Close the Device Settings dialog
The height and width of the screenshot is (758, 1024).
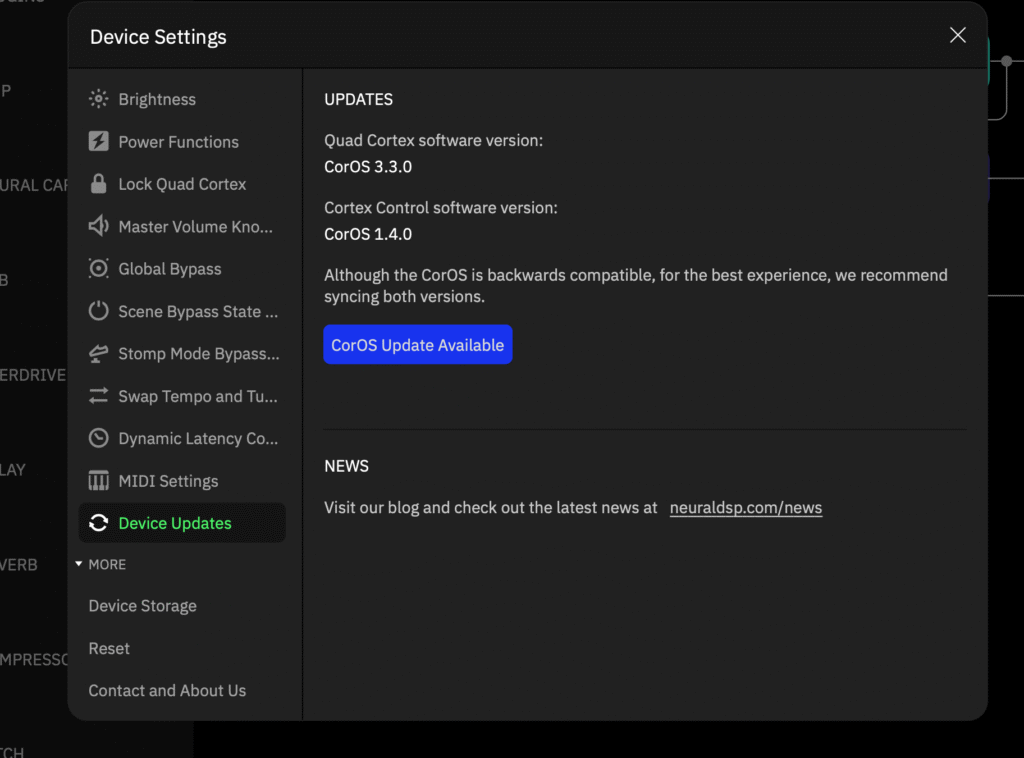click(957, 35)
